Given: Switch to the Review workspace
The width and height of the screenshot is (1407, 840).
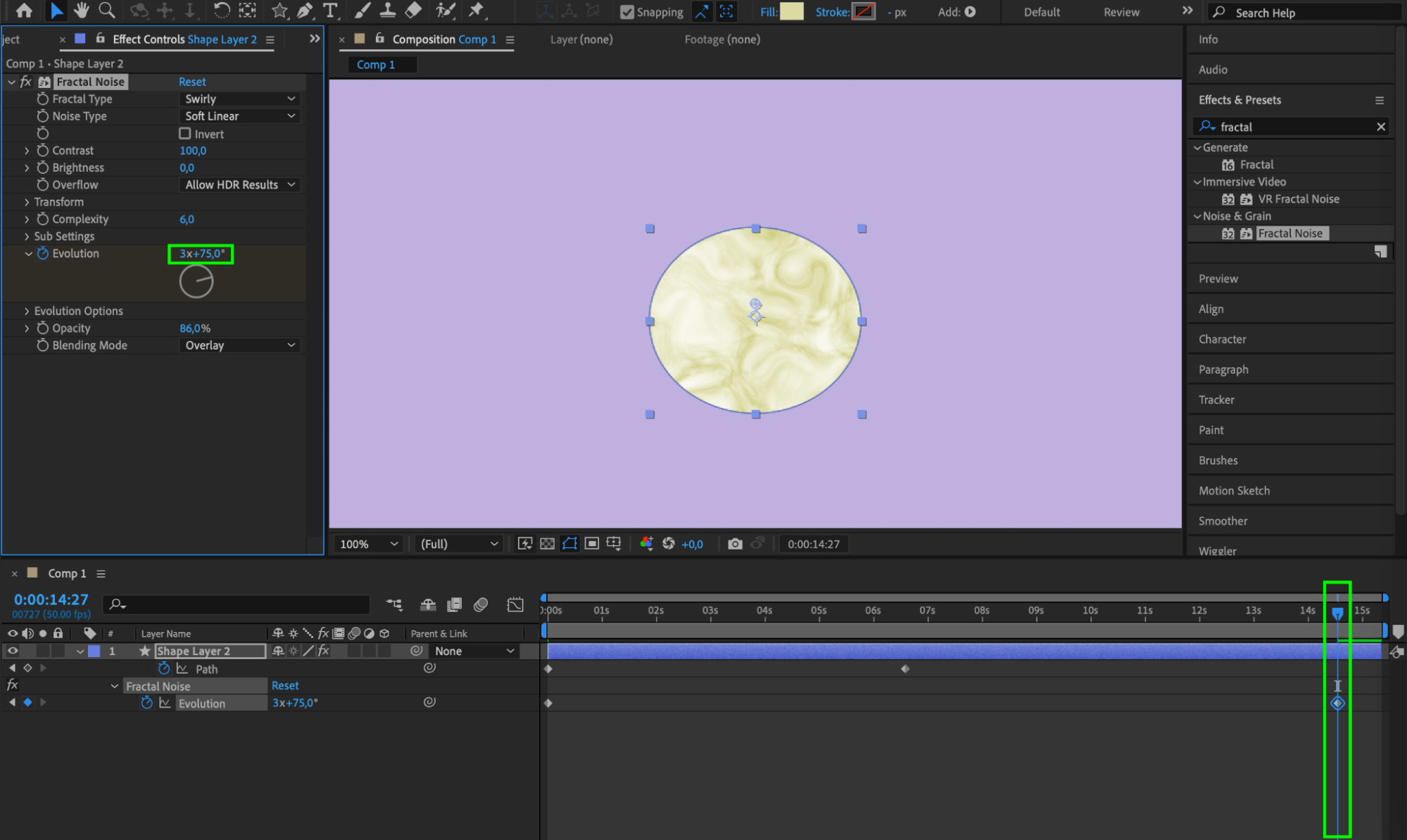Looking at the screenshot, I should tap(1121, 12).
